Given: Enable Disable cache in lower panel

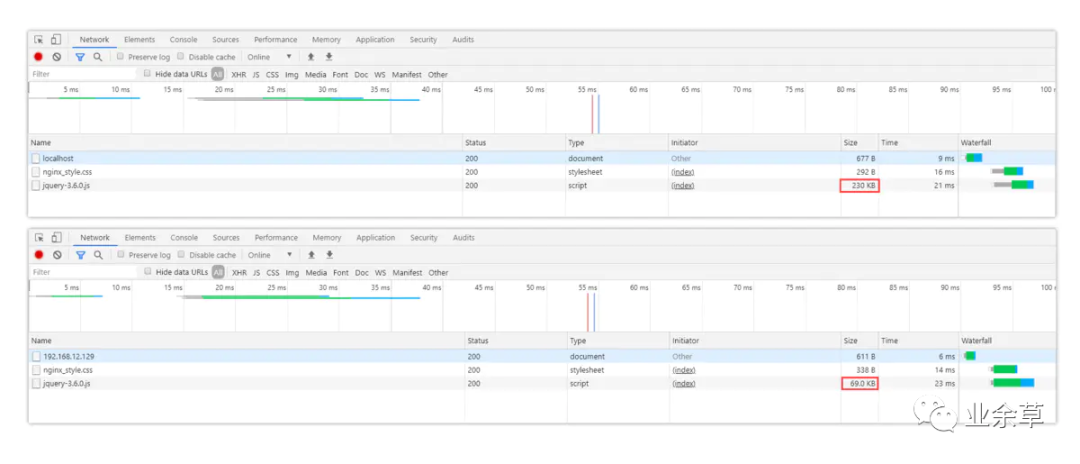Looking at the screenshot, I should [x=182, y=255].
